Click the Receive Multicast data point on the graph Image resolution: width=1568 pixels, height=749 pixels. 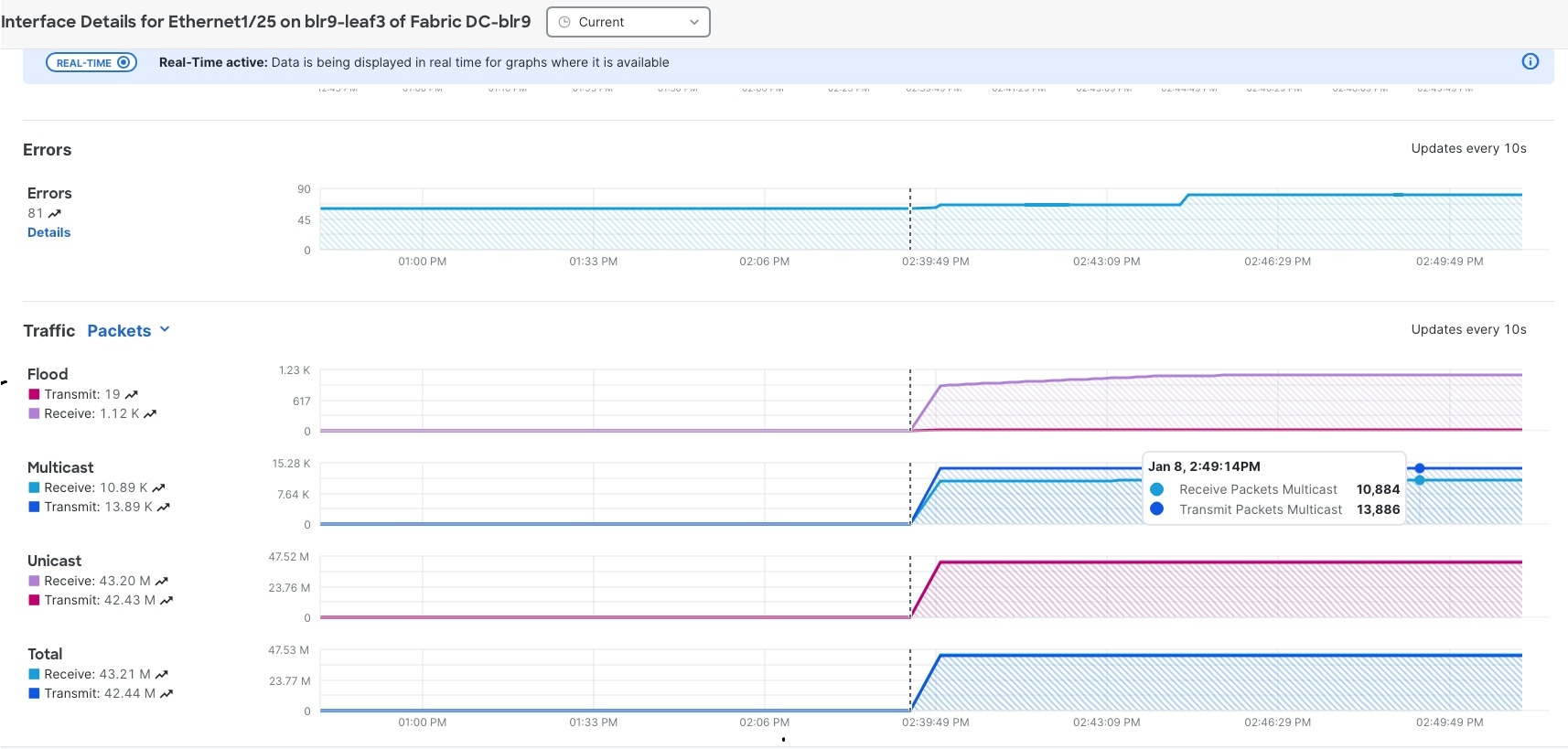point(1420,480)
